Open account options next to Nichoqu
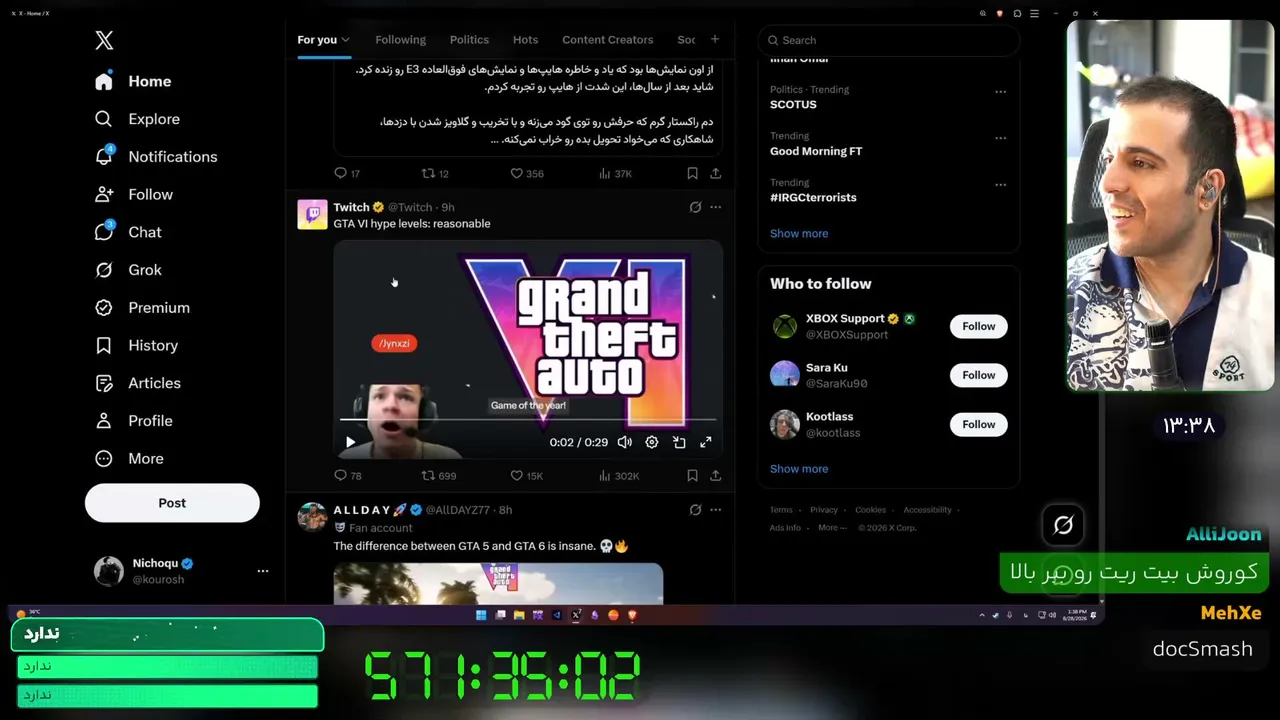This screenshot has height=720, width=1280. (263, 571)
